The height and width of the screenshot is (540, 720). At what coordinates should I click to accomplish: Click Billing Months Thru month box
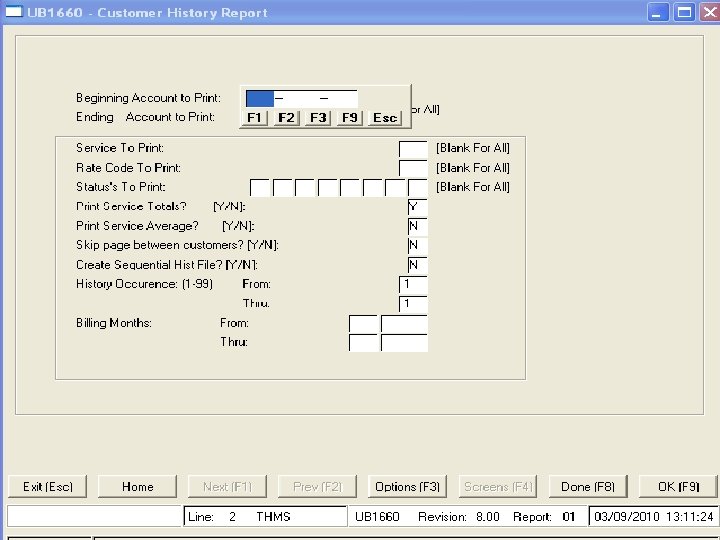click(x=363, y=343)
